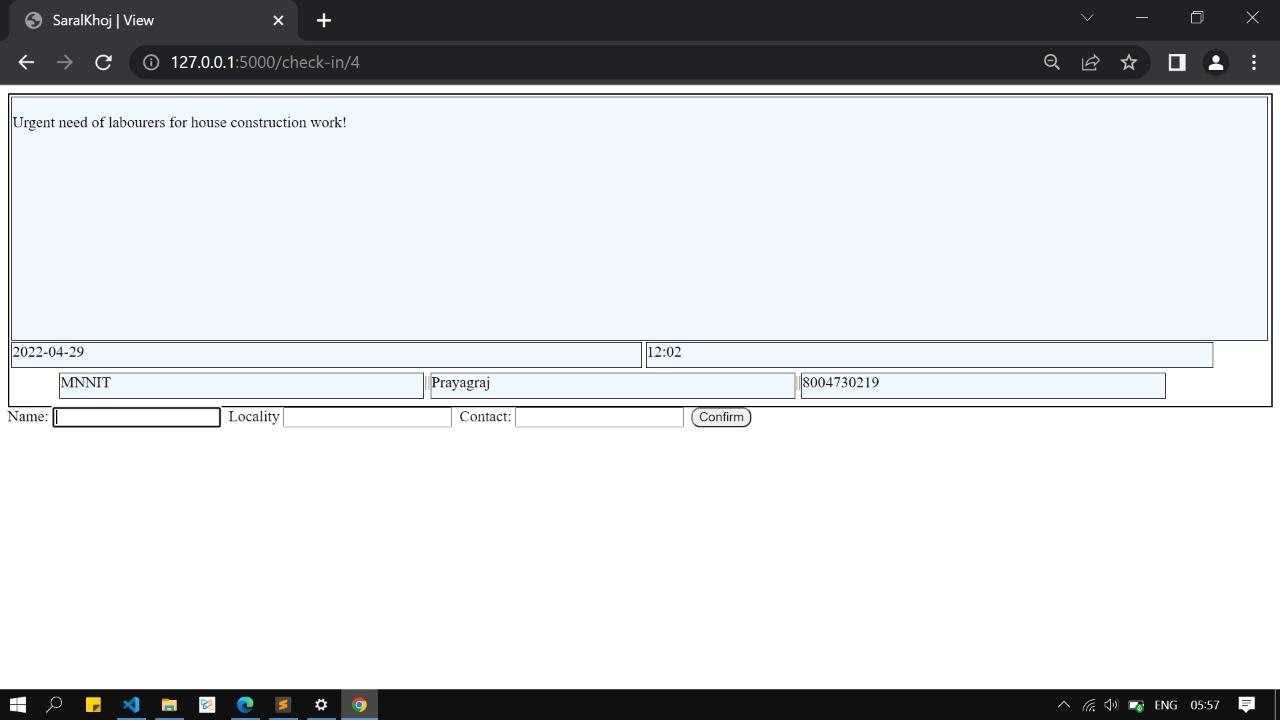Screen dimensions: 1280x720
Task: Click the MNNIT field
Action: pyautogui.click(x=241, y=385)
